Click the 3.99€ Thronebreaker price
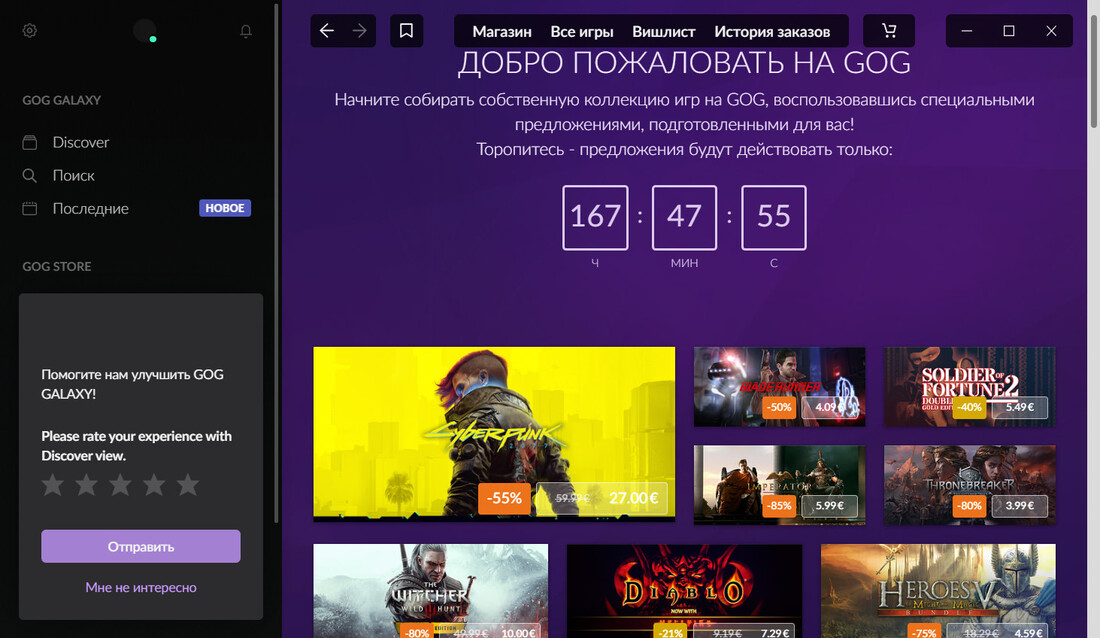The height and width of the screenshot is (638, 1100). (x=1019, y=505)
